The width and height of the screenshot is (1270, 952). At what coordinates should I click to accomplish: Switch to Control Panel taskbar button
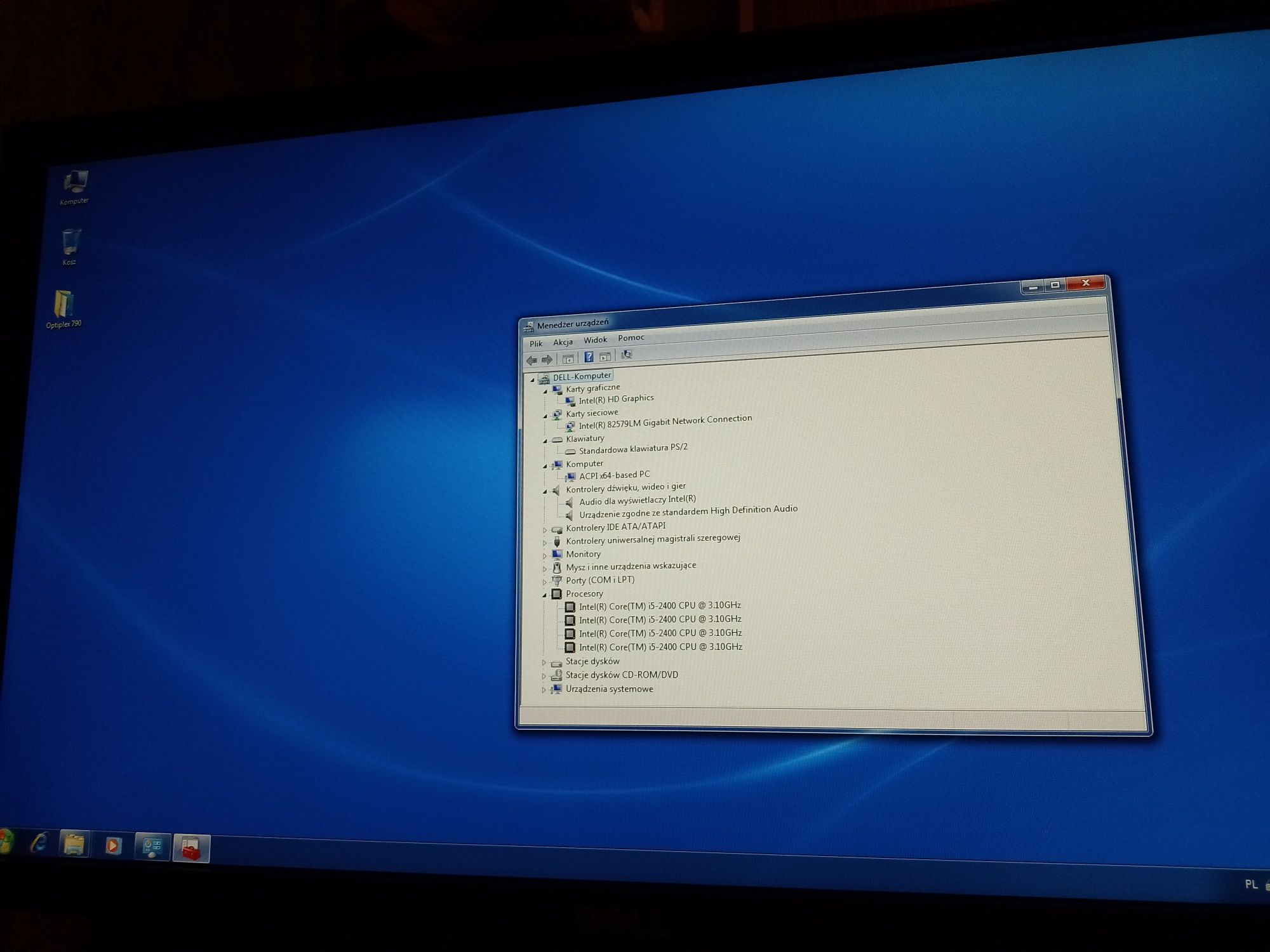coord(152,847)
